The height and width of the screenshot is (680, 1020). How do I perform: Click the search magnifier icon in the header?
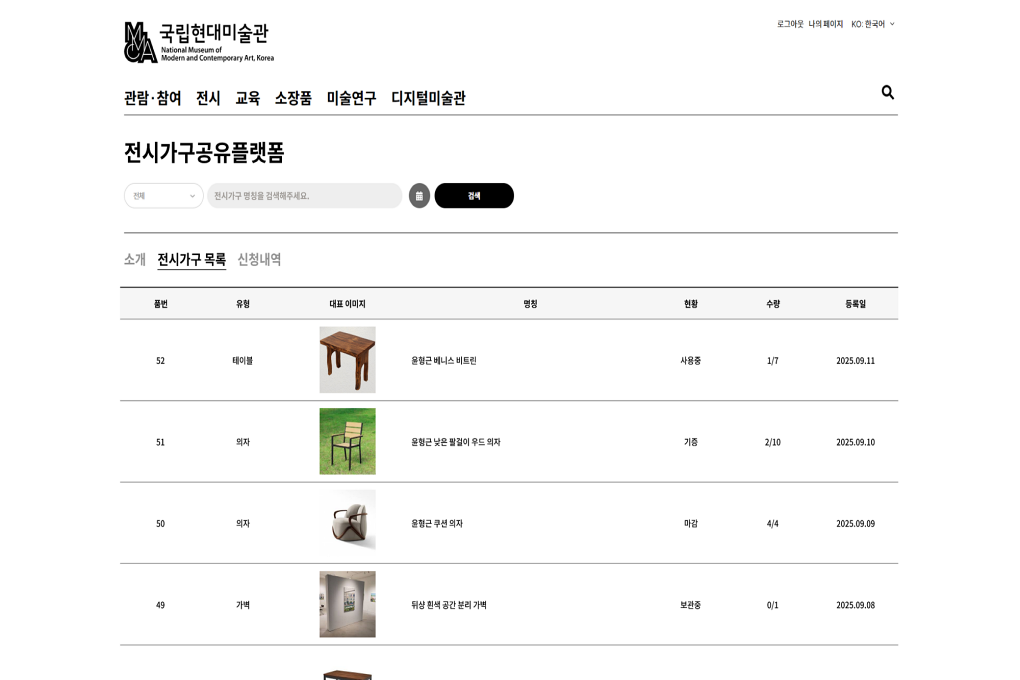(x=887, y=92)
